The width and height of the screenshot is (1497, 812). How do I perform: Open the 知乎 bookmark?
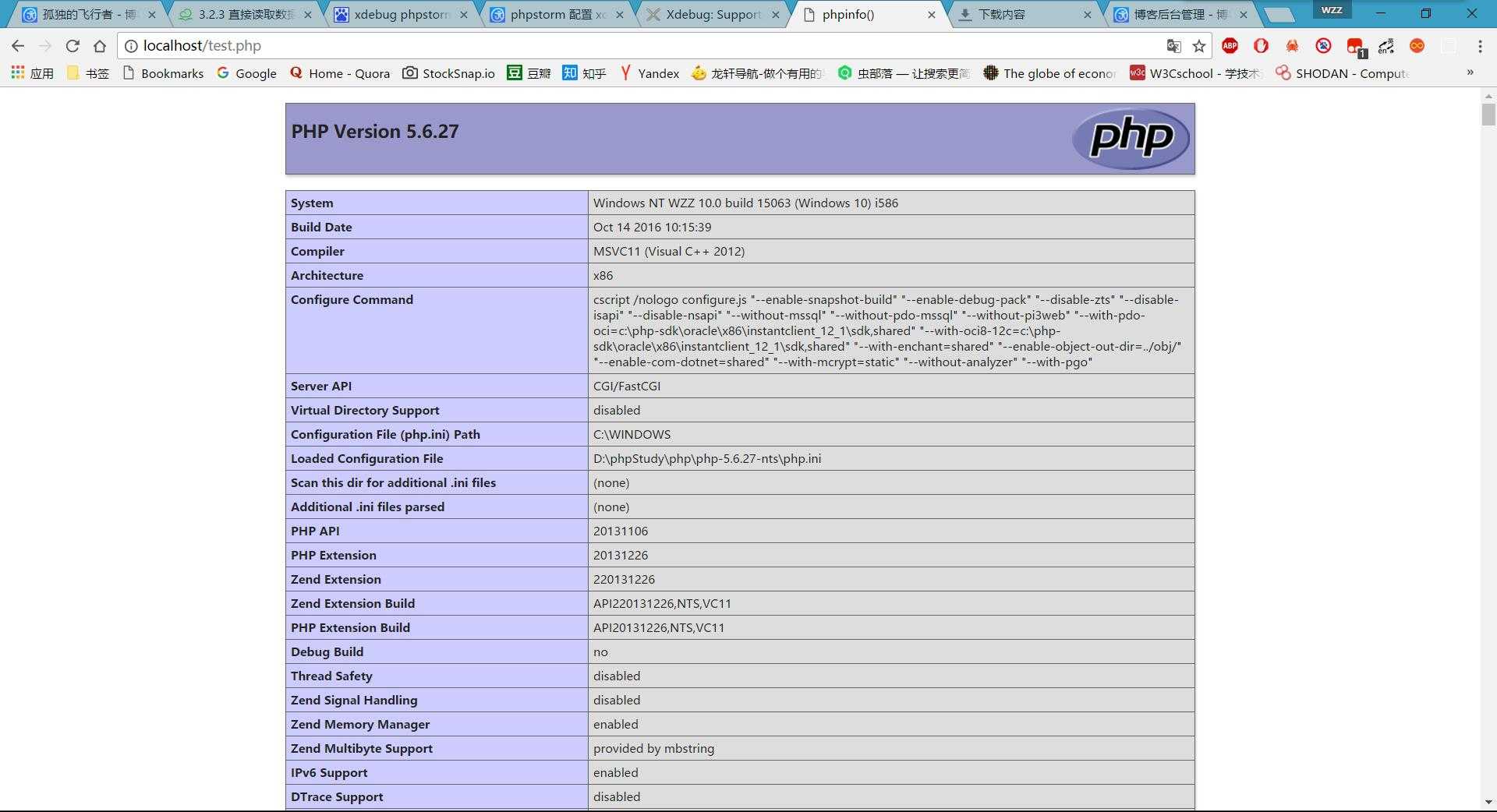tap(585, 73)
